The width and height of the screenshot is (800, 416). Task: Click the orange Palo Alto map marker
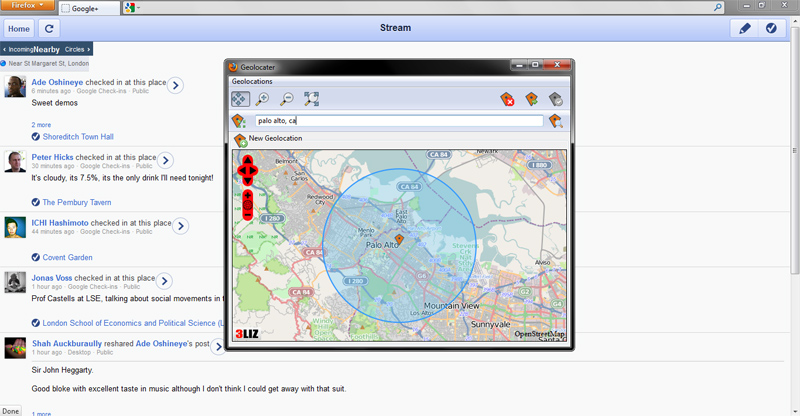(399, 240)
